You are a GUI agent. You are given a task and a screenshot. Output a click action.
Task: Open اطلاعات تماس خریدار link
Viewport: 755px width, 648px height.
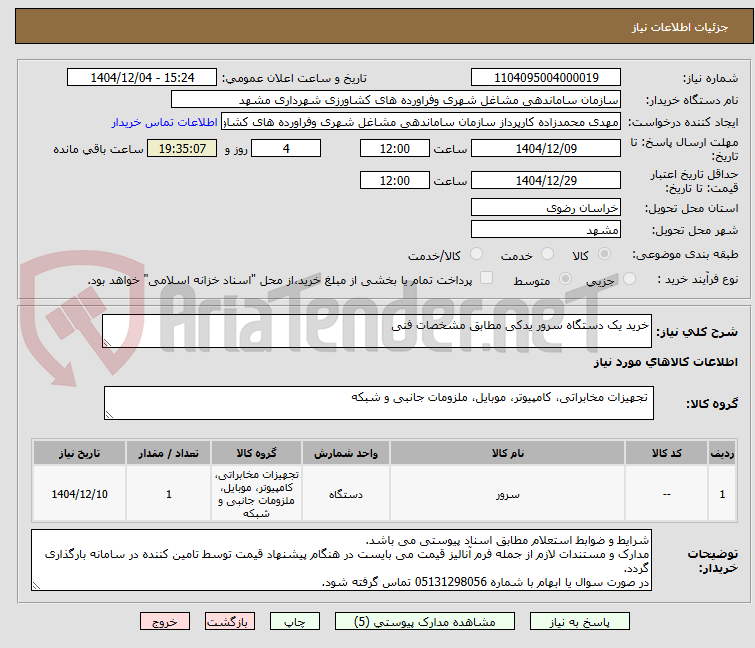click(x=165, y=122)
